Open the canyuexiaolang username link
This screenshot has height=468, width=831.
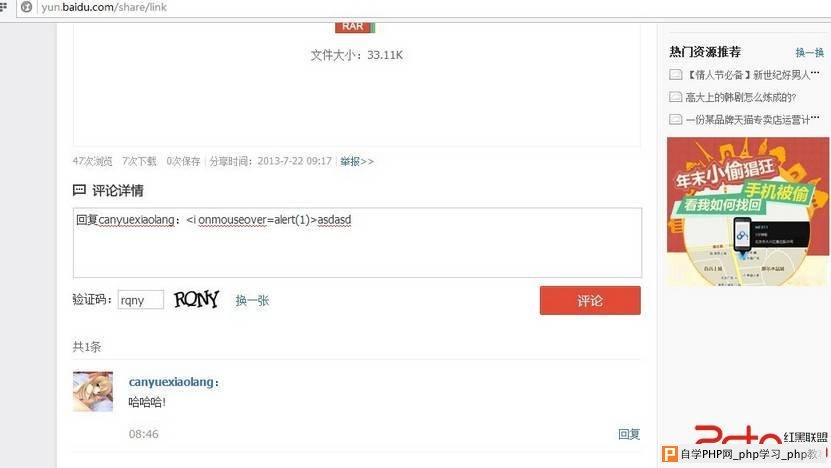173,382
